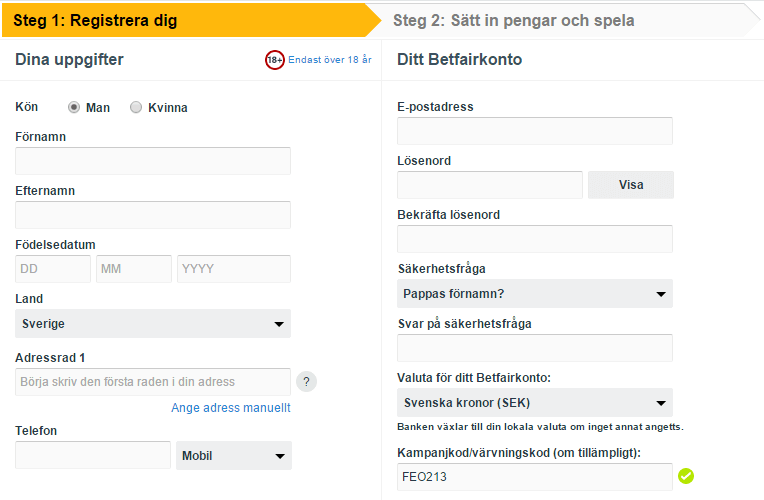Click the Lösenord password field

[x=490, y=185]
